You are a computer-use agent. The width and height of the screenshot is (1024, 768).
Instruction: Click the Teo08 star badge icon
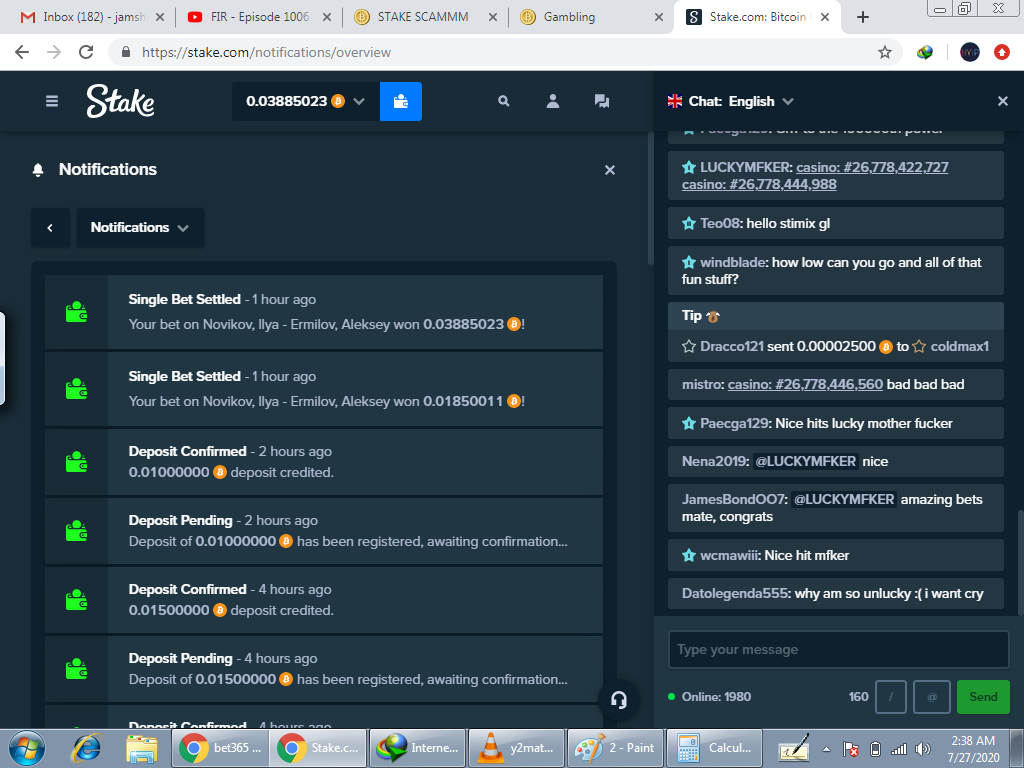(688, 223)
